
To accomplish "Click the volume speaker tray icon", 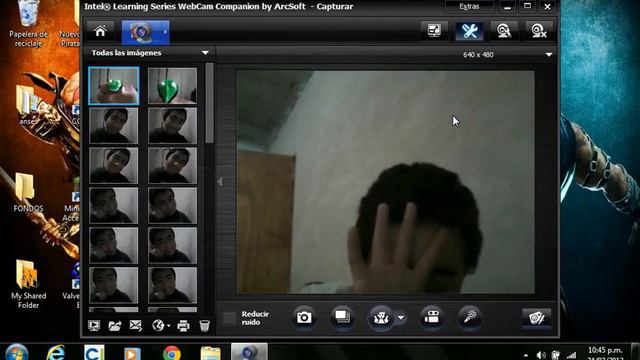I will tap(541, 355).
